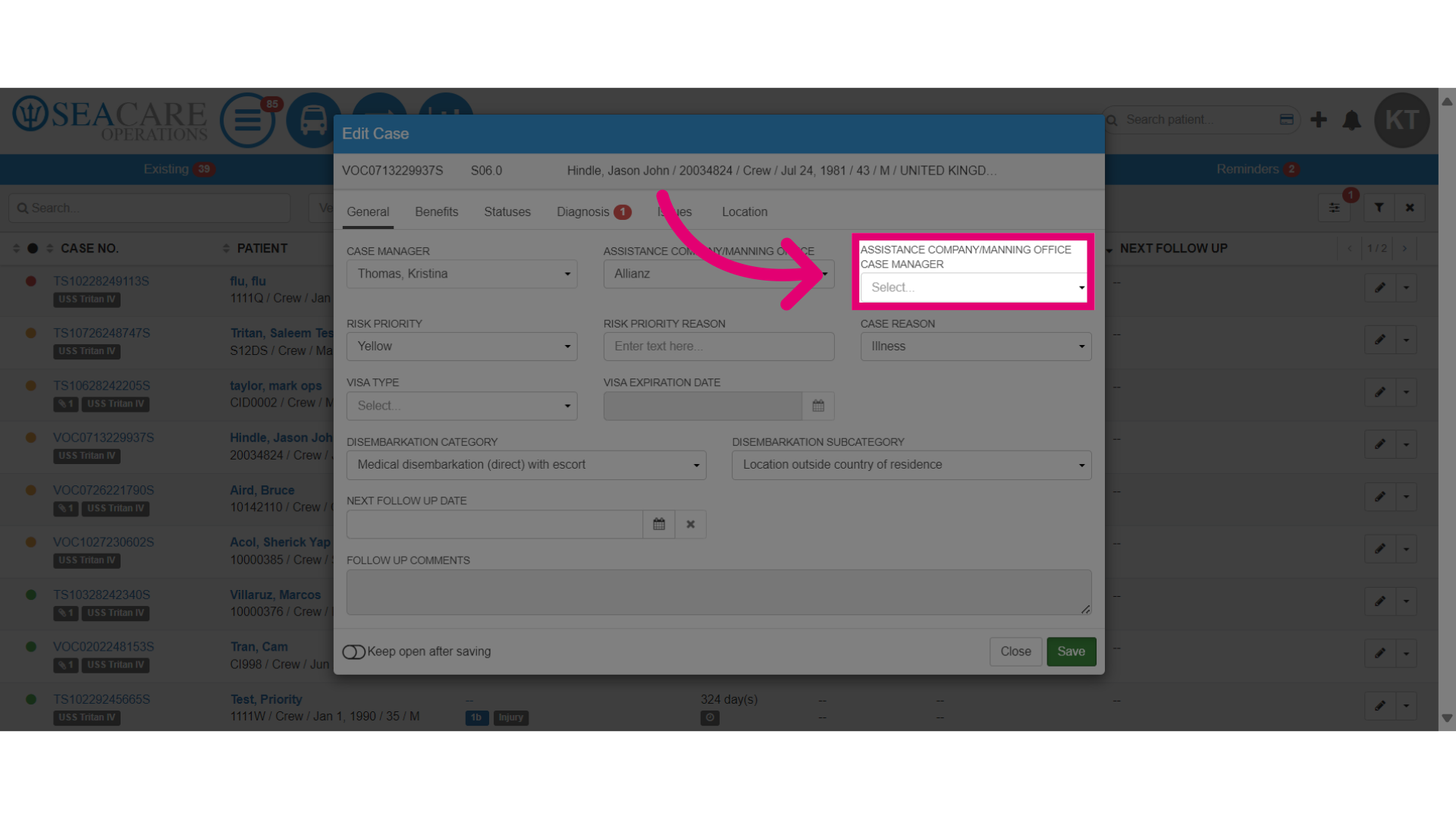Viewport: 1456px width, 819px height.
Task: Expand row actions for case TS10229245665S
Action: click(x=1407, y=706)
